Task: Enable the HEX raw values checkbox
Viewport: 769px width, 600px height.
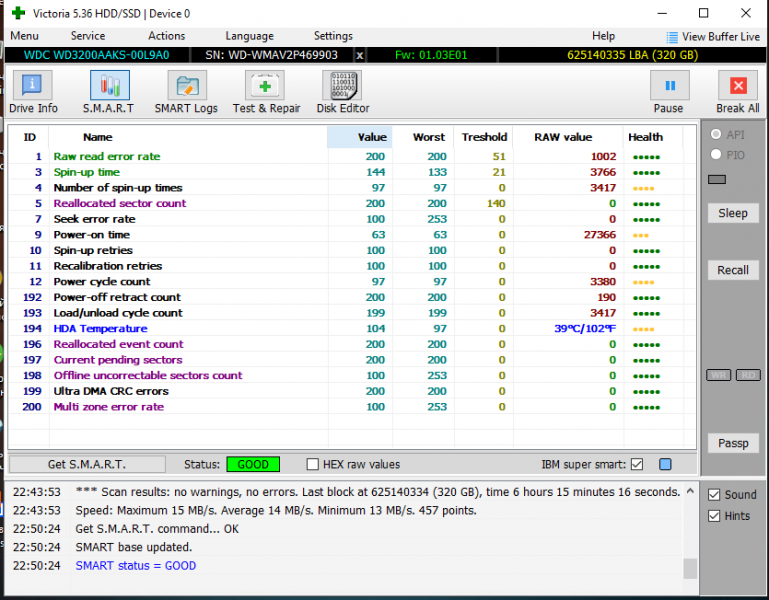Action: tap(313, 464)
